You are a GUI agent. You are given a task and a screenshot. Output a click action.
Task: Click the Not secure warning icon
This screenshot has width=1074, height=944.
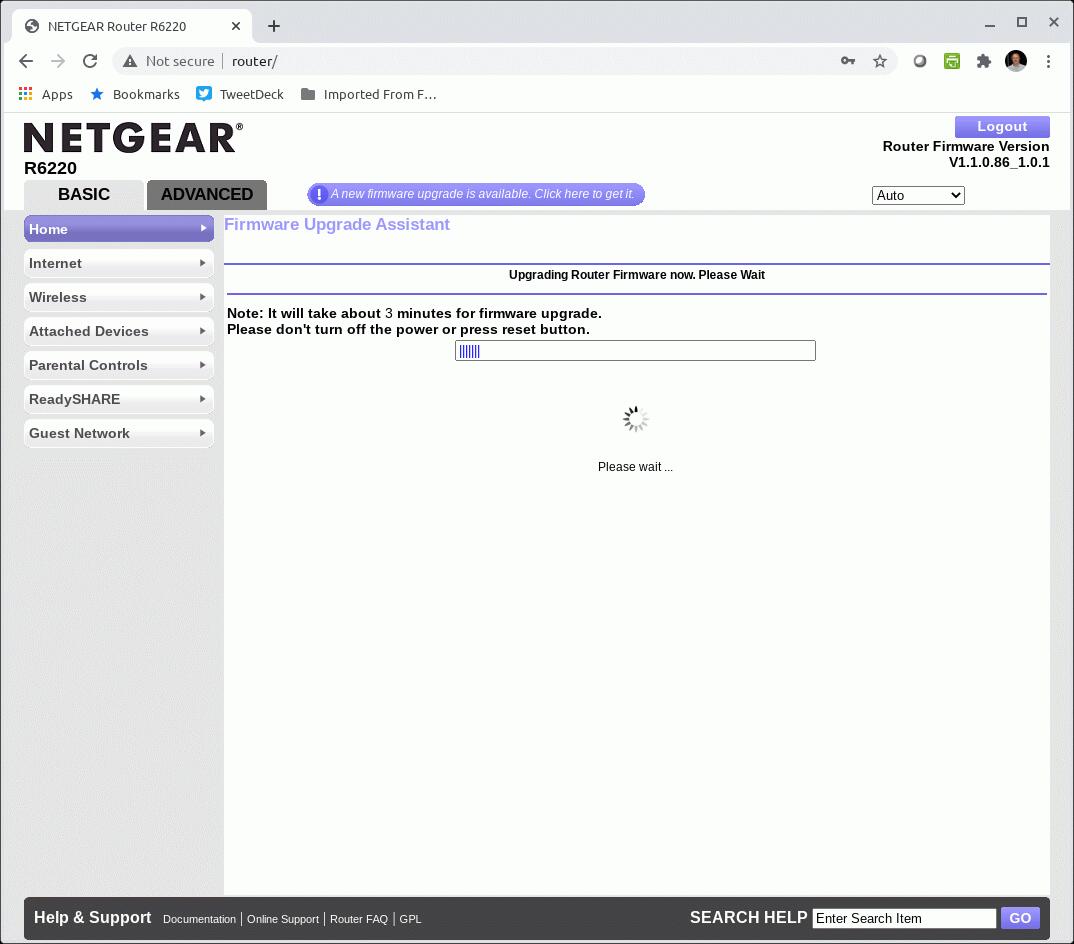pos(129,61)
